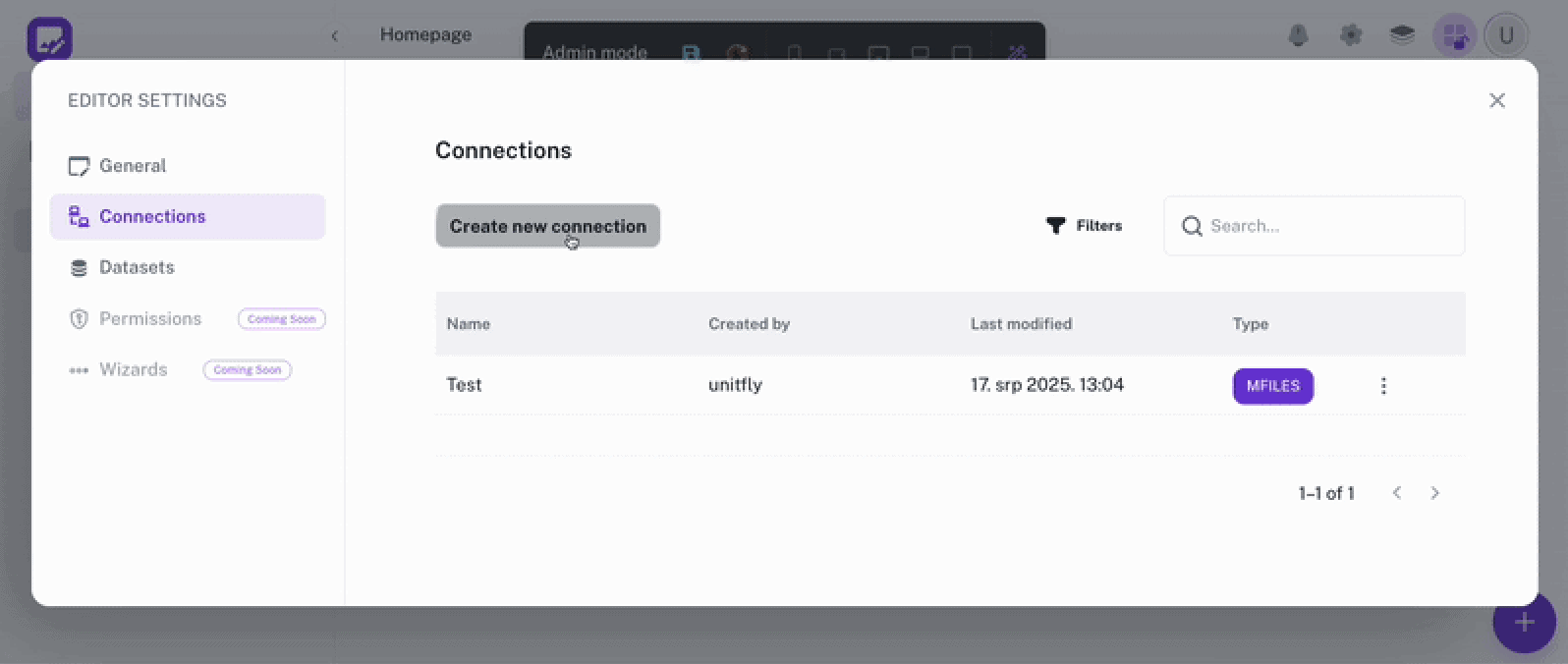Sort by the Name column header
Screen dimensions: 1568x664
(468, 324)
